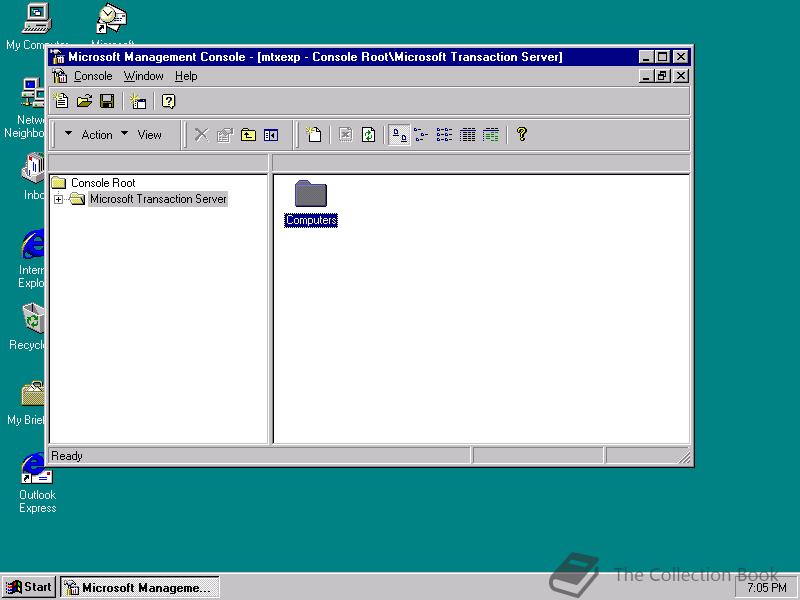Click the green Refresh icon
This screenshot has height=600, width=800.
point(368,135)
